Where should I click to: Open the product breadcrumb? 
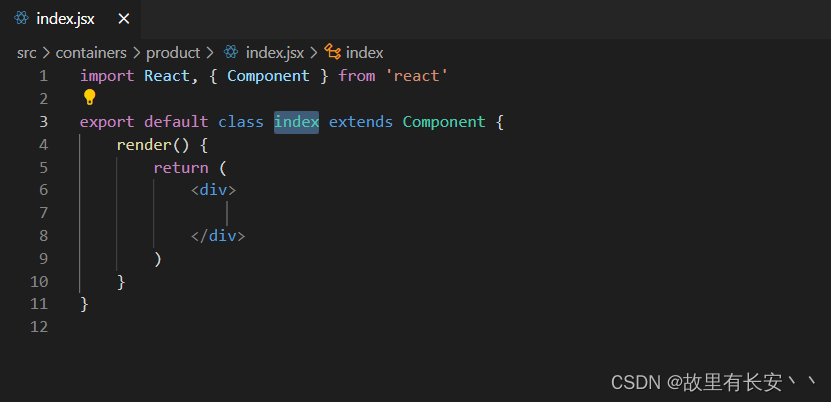(x=173, y=53)
